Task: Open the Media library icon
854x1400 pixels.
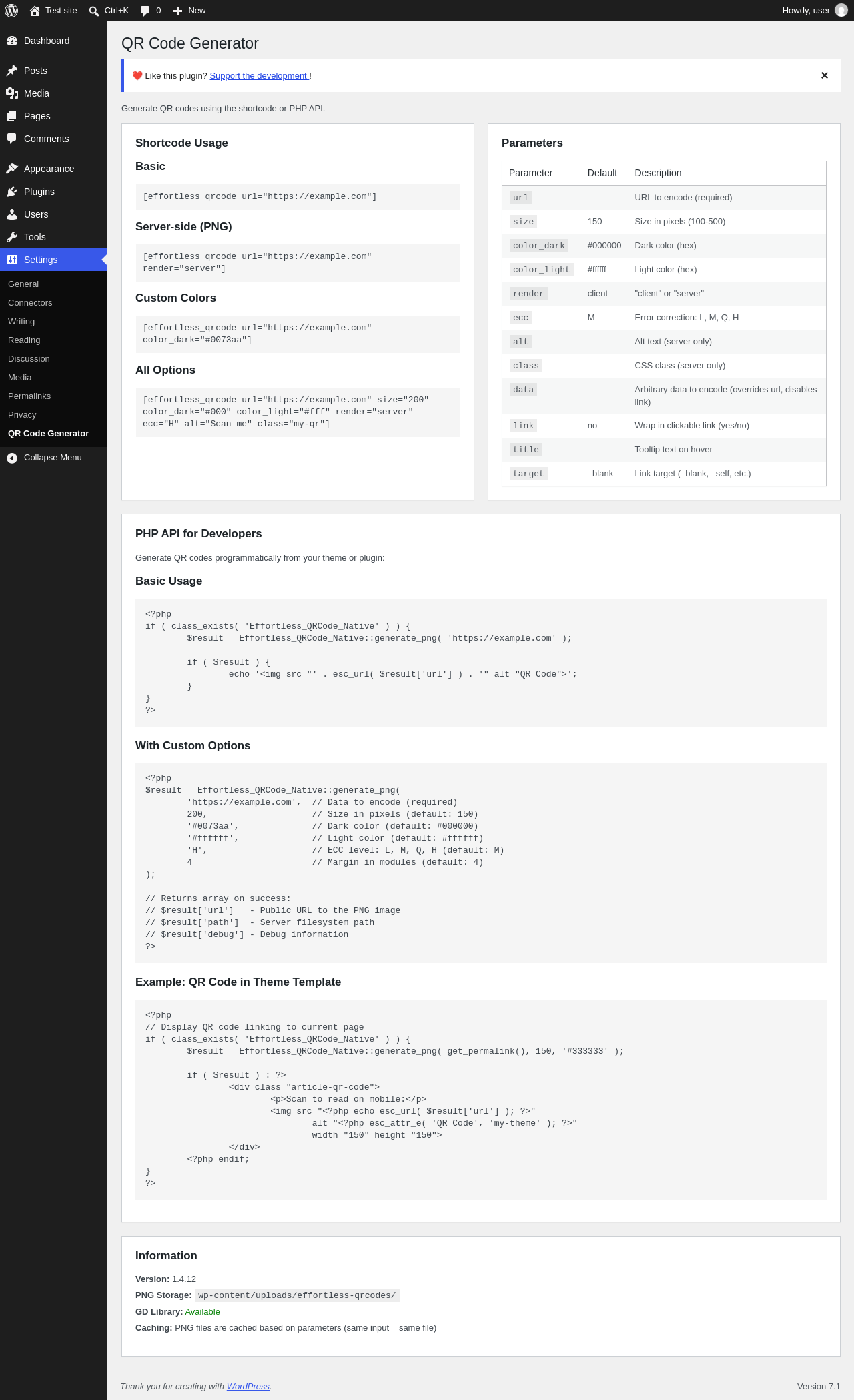Action: tap(12, 93)
